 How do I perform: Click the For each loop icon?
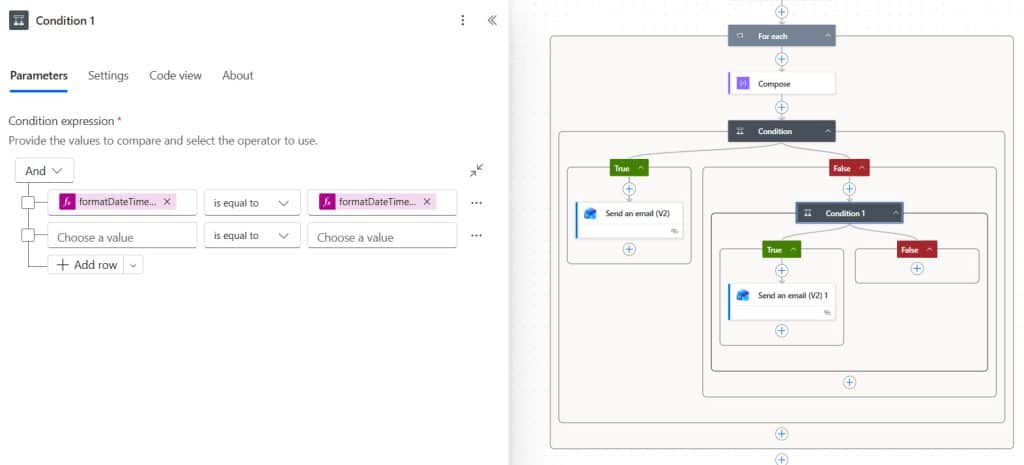(x=740, y=36)
